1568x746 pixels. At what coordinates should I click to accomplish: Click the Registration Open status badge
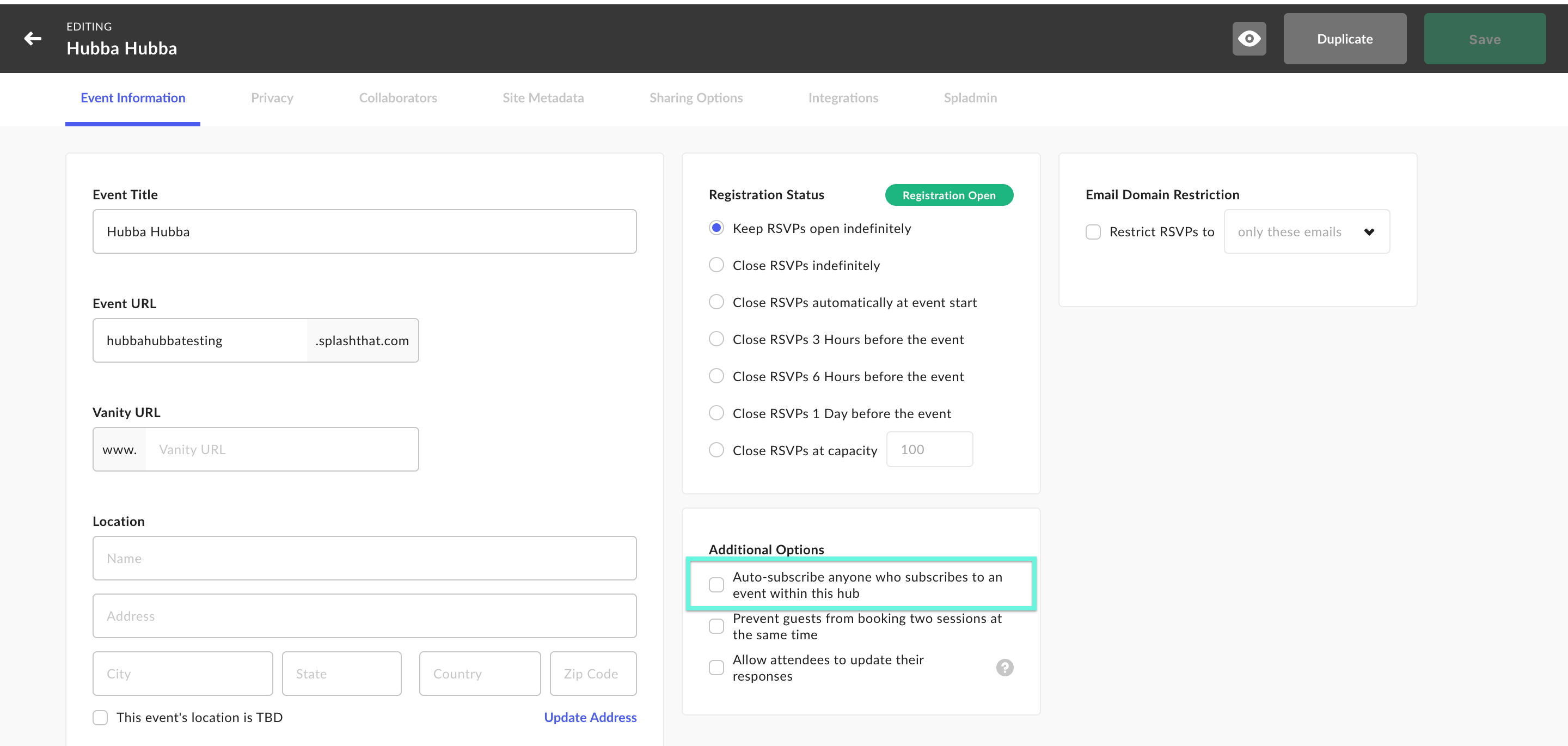point(949,195)
